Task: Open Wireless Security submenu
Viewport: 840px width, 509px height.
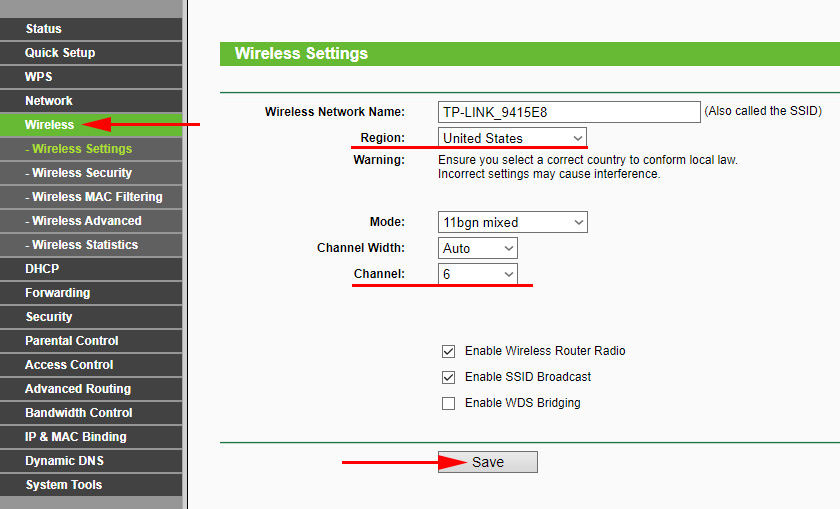Action: coord(82,173)
